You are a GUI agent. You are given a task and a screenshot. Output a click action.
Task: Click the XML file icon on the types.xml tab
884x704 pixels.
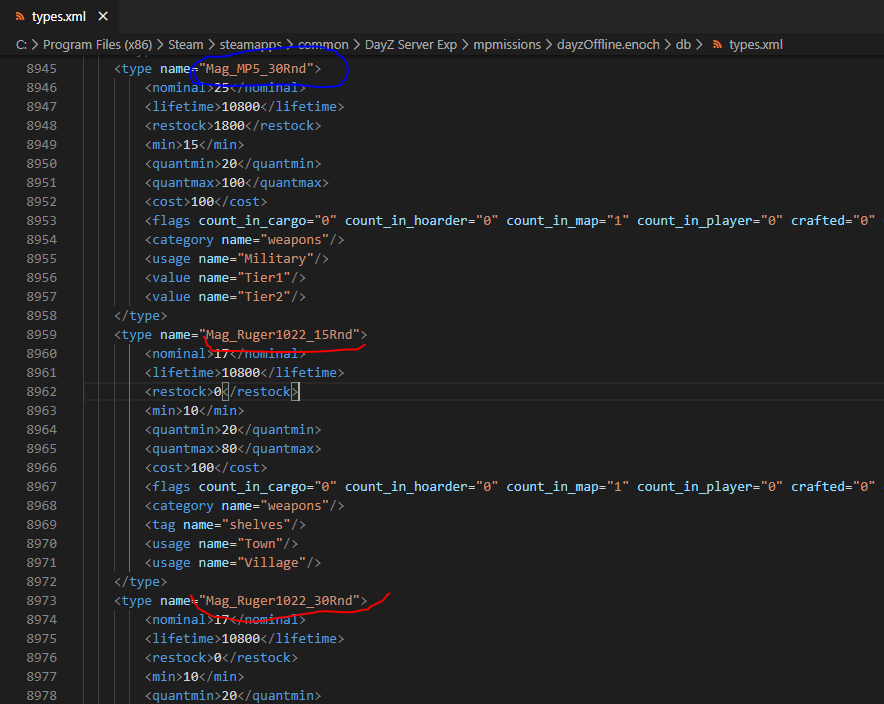[x=20, y=16]
